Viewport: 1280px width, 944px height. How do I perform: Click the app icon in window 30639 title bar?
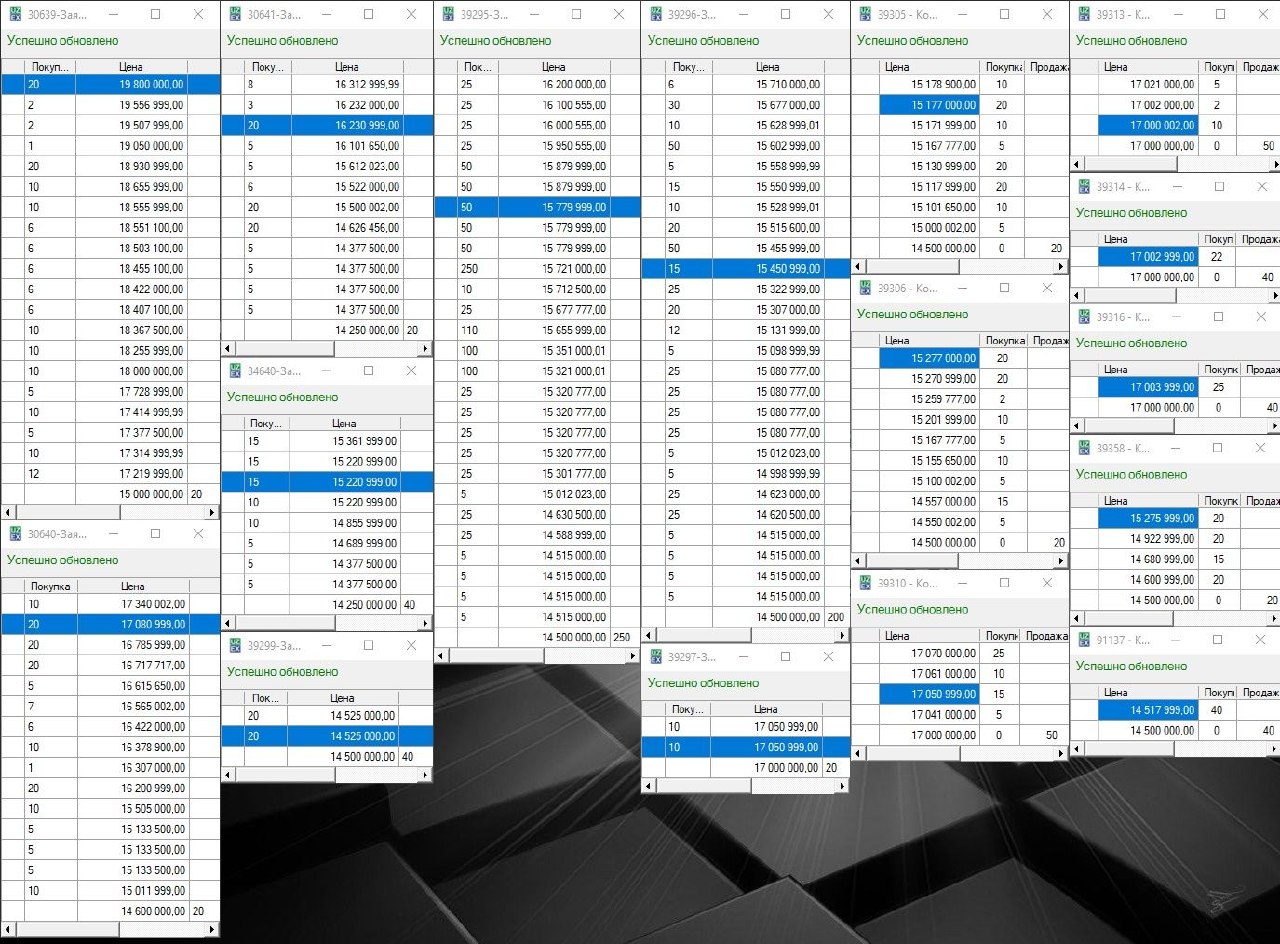click(14, 15)
